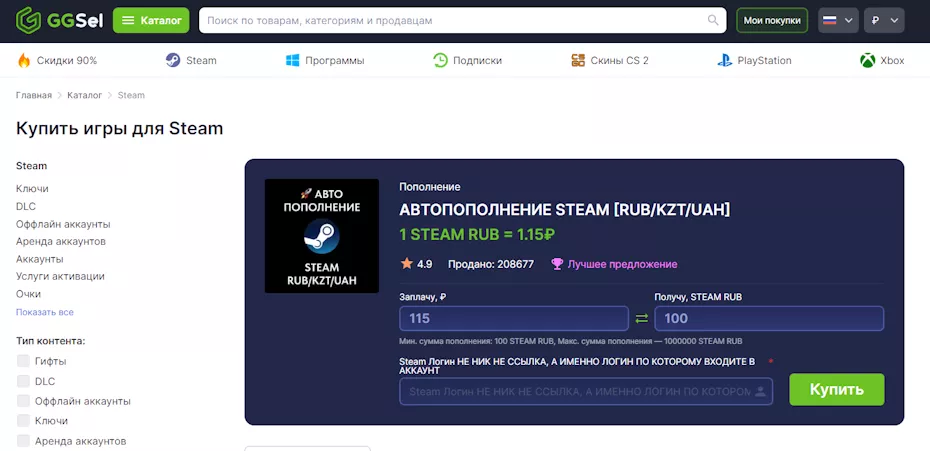Screen dimensions: 930x451
Task: Click the Подписки clock icon
Action: 440,60
